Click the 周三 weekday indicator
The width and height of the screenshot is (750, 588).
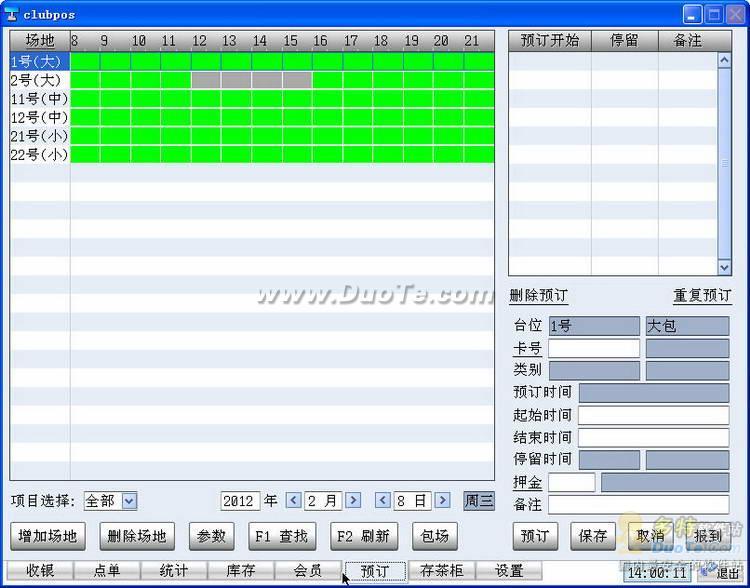(479, 501)
